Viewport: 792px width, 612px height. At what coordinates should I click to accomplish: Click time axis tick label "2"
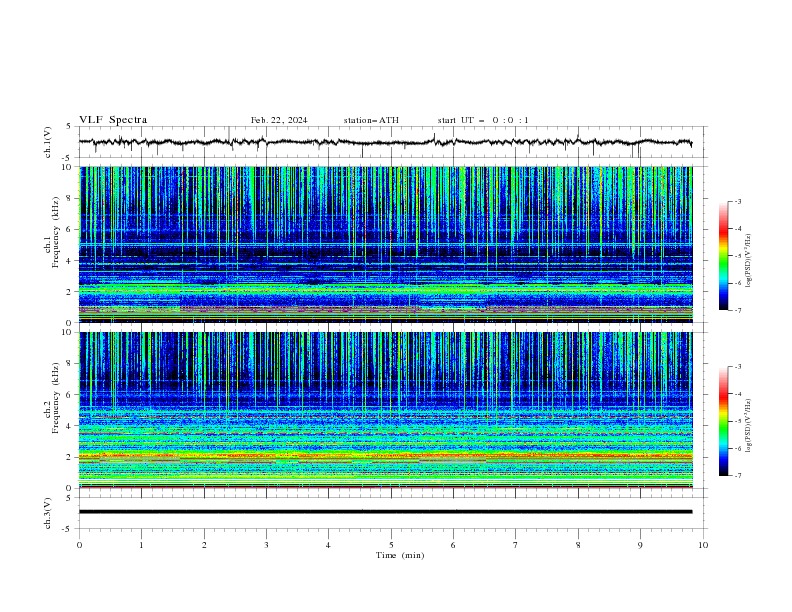point(204,545)
